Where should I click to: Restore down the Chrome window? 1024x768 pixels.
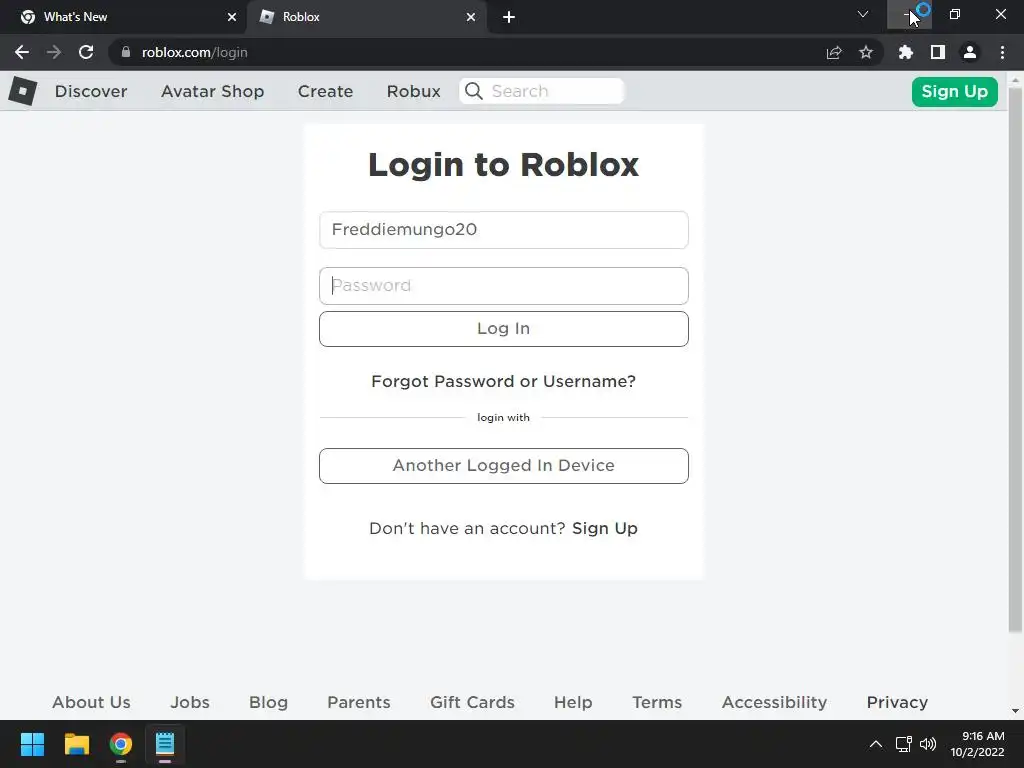click(x=955, y=14)
